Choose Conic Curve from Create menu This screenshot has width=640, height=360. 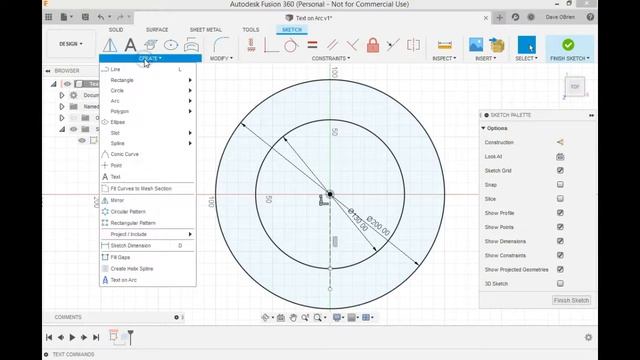[x=148, y=154]
